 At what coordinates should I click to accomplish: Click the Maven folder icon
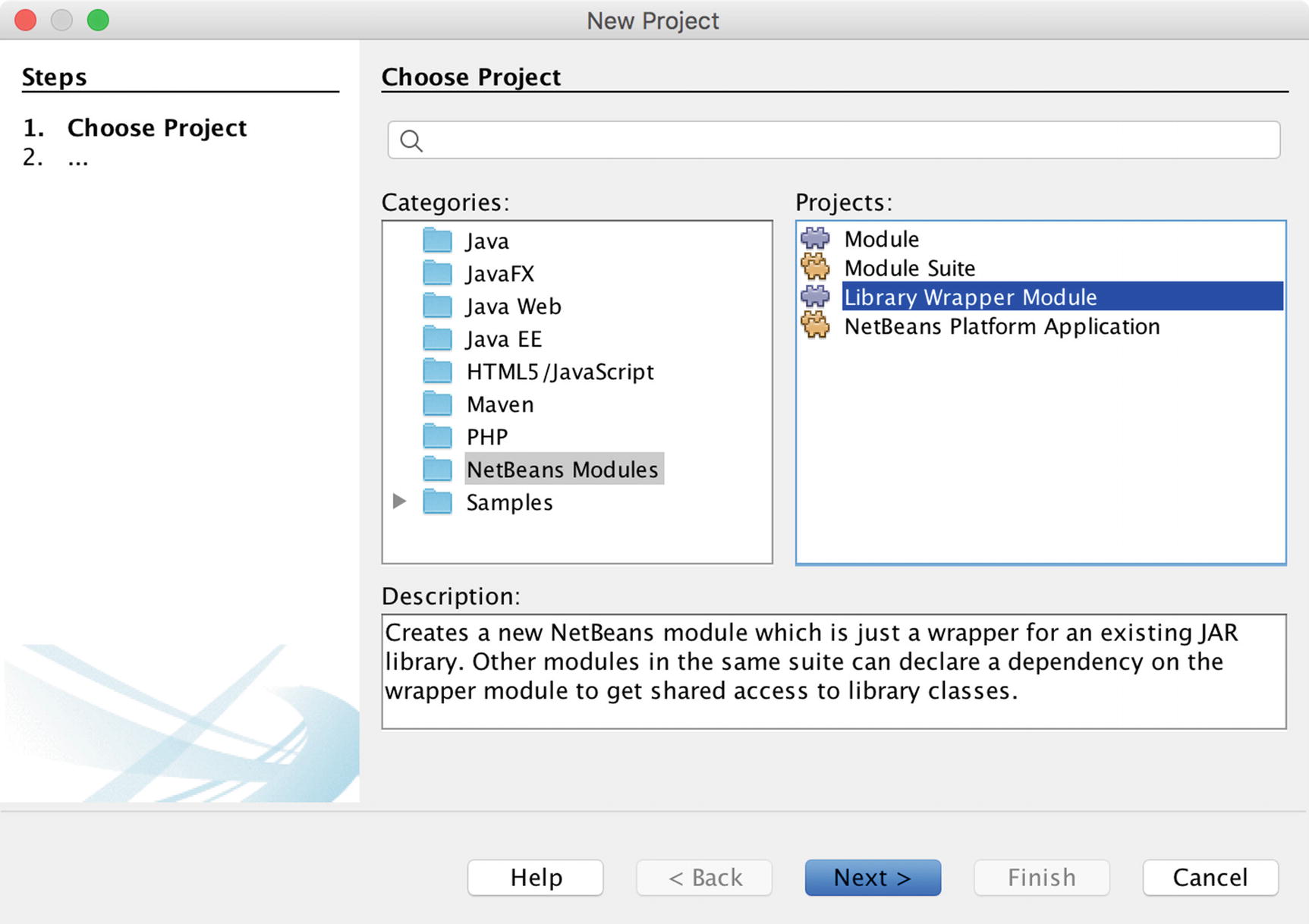437,404
